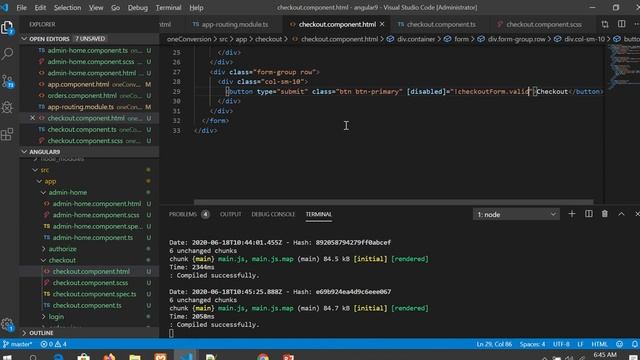Open errors and warnings status indicator
This screenshot has height=360, width=640.
[x=53, y=344]
